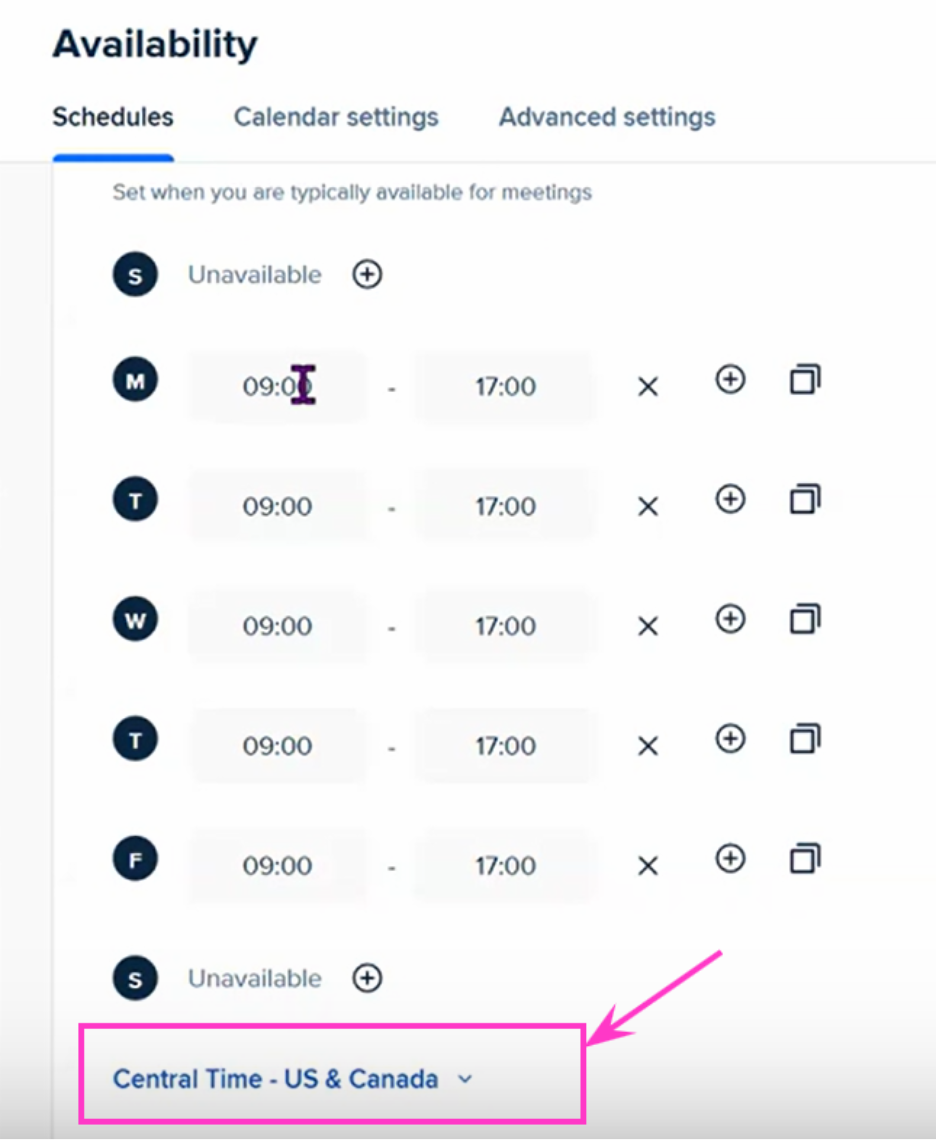Copy Monday's hours to other days
Screen dimensions: 936x1140
coord(805,380)
